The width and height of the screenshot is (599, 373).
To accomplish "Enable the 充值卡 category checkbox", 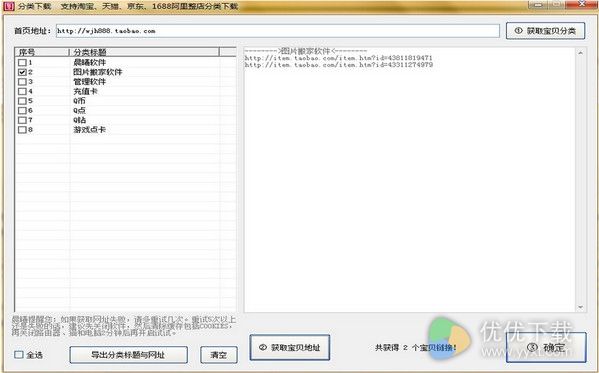I will click(22, 91).
